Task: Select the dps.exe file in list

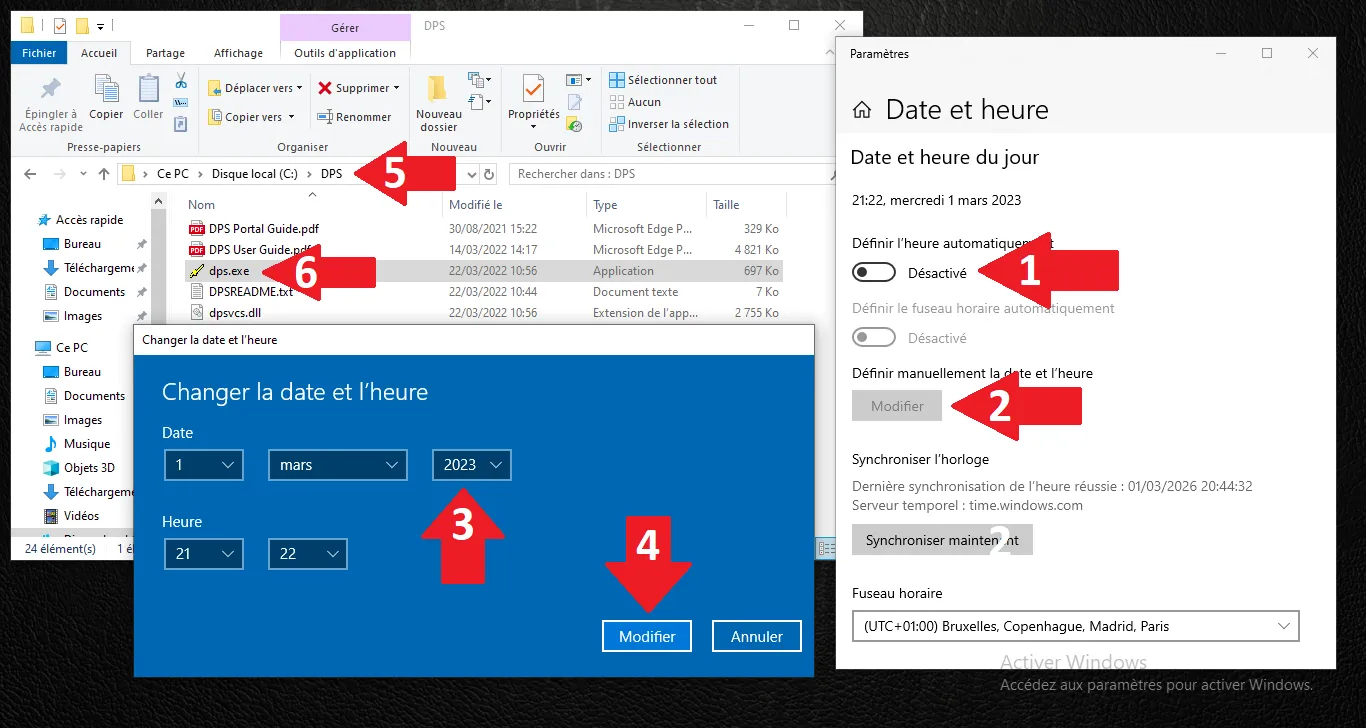Action: (x=229, y=271)
